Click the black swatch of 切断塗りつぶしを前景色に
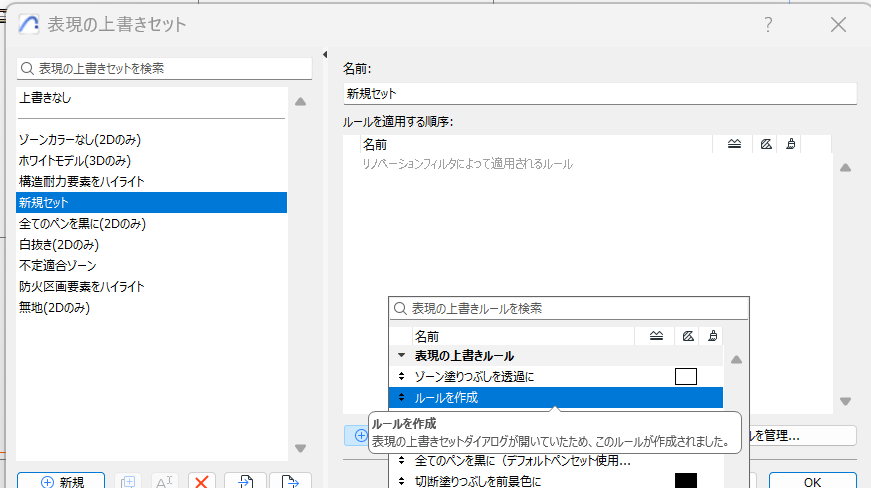 [x=685, y=481]
